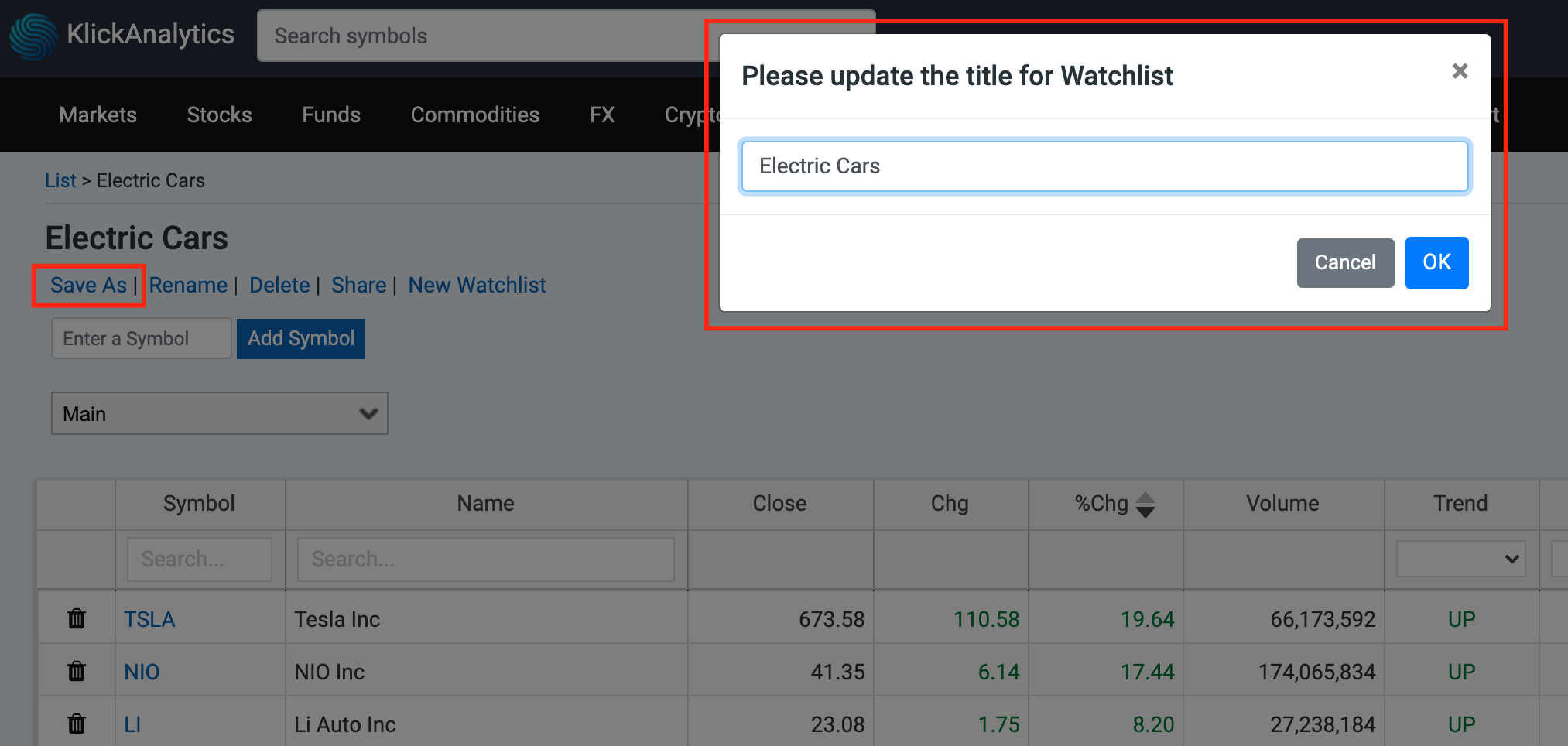Click the Add Symbol button
Viewport: 1568px width, 746px height.
(x=301, y=339)
